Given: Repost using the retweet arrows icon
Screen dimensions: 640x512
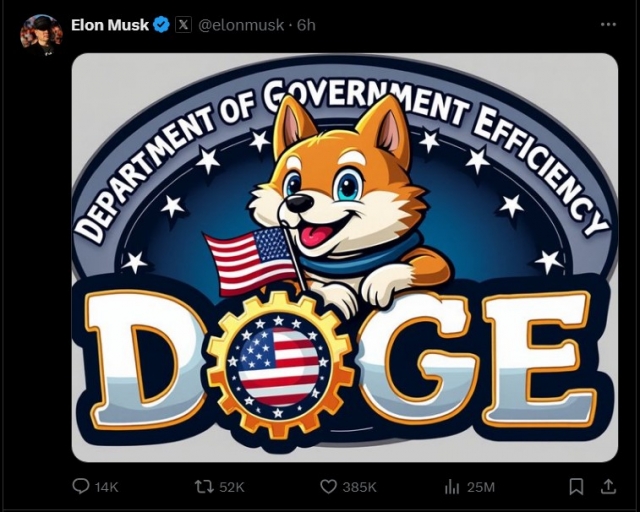Looking at the screenshot, I should (204, 487).
